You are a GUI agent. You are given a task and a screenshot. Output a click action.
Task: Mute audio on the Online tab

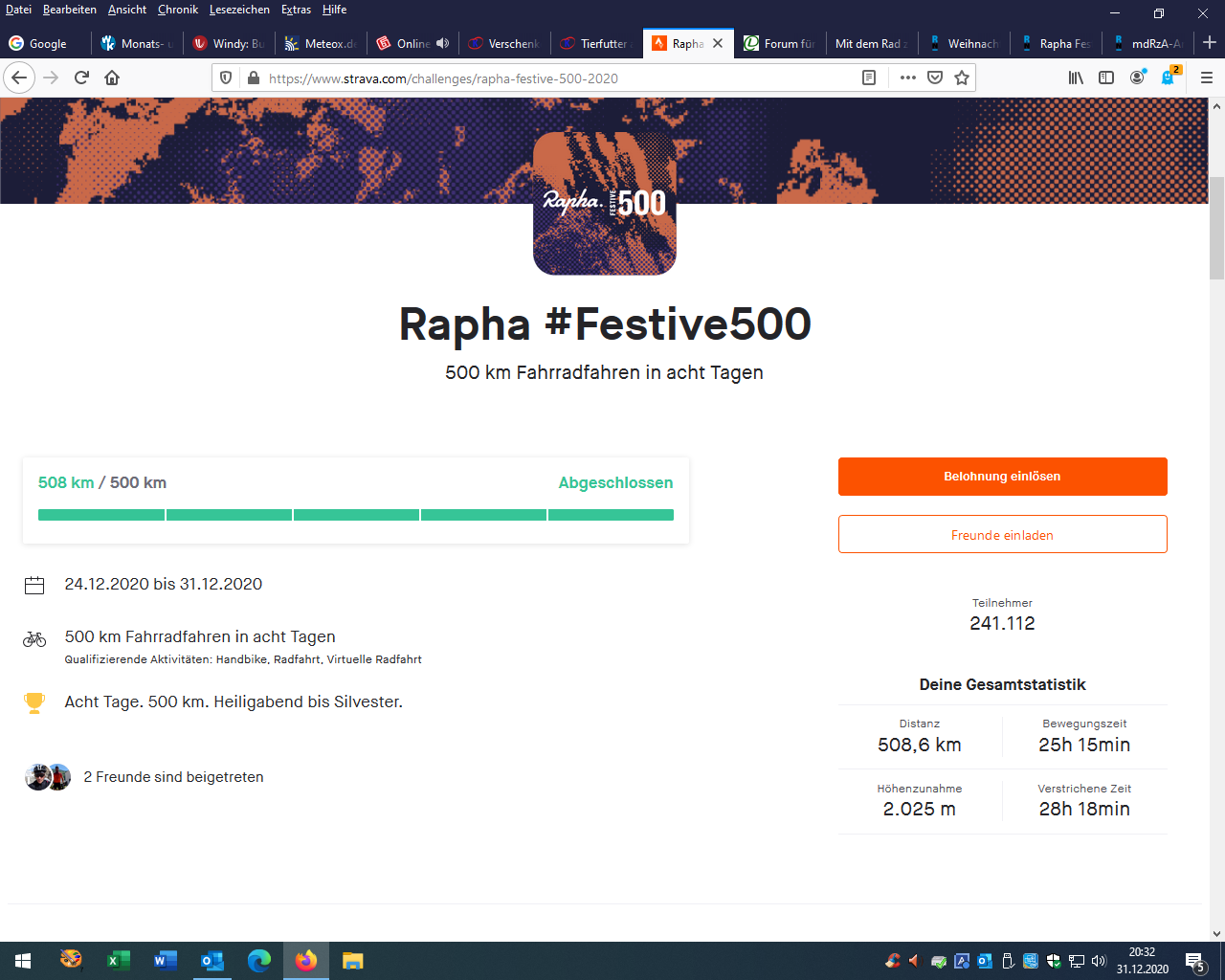[x=442, y=43]
